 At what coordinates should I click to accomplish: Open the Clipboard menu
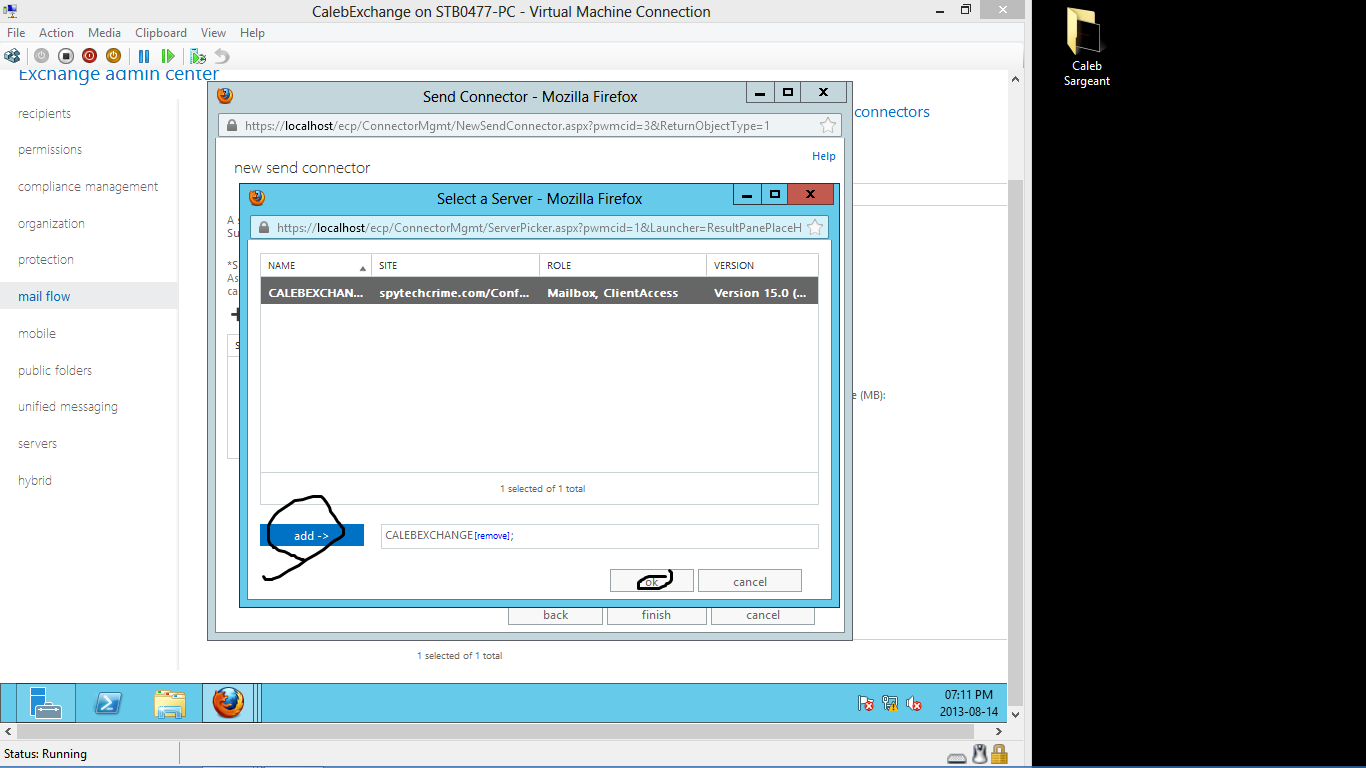pyautogui.click(x=161, y=33)
